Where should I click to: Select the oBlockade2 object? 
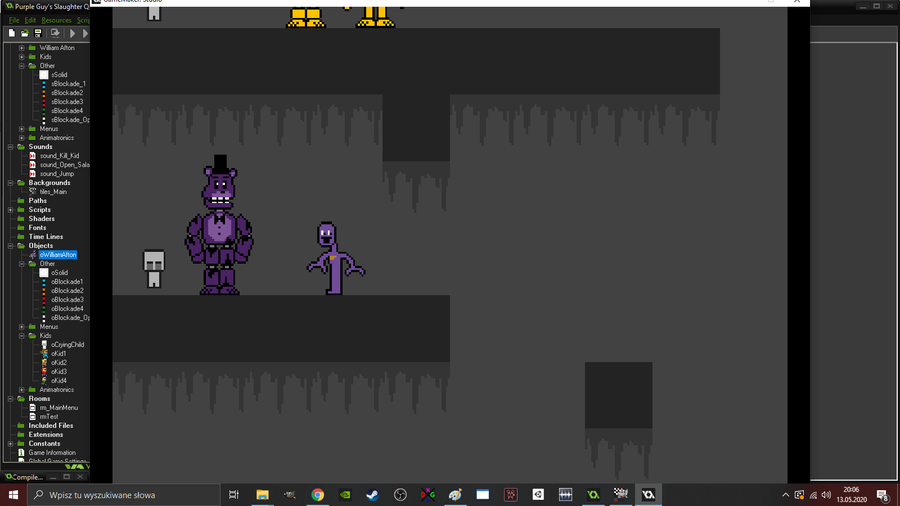tap(67, 291)
